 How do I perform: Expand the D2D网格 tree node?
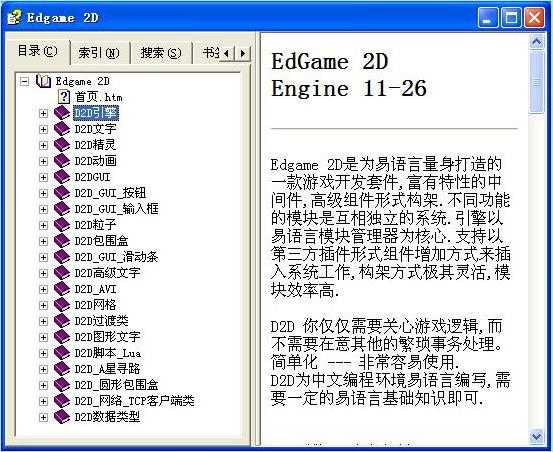[x=43, y=305]
